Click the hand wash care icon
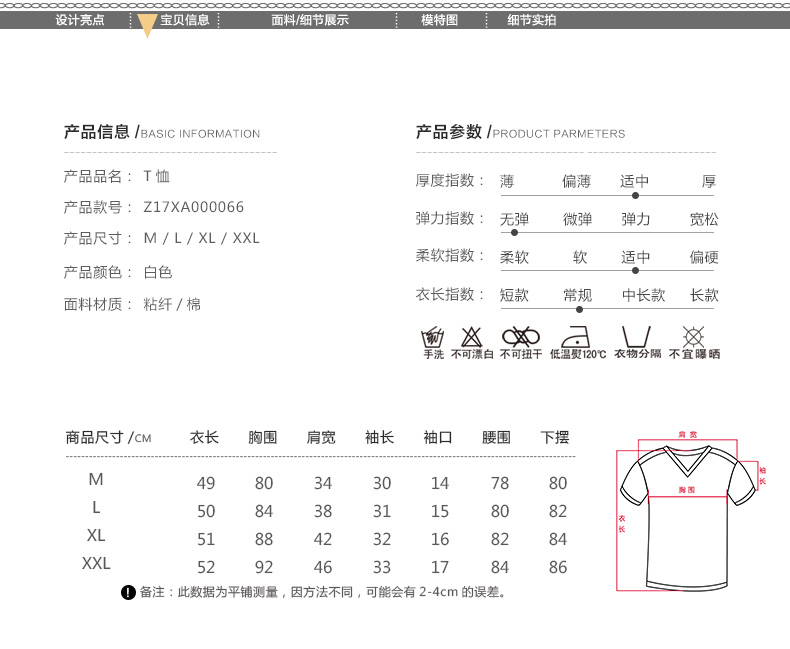 (x=432, y=336)
